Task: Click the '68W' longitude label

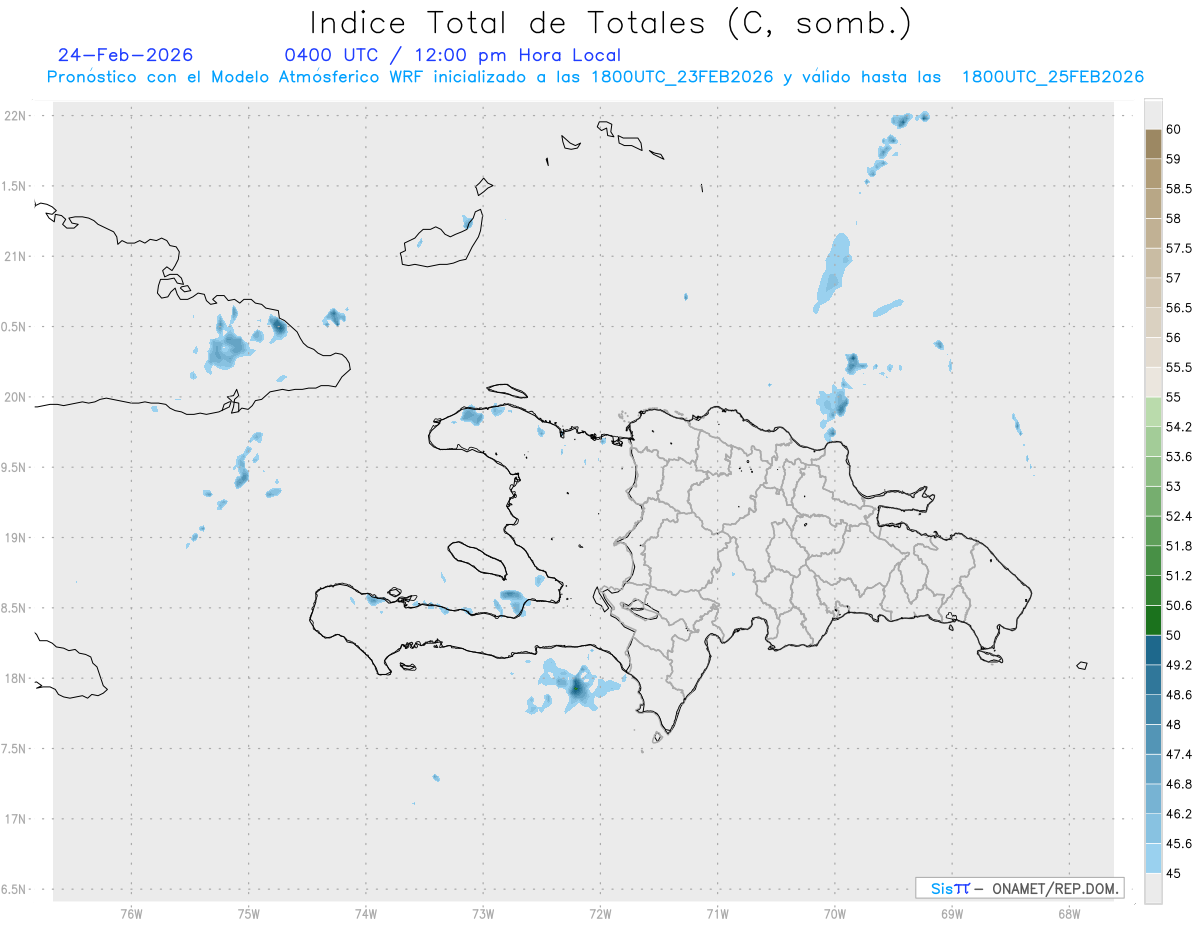Action: pyautogui.click(x=1068, y=913)
